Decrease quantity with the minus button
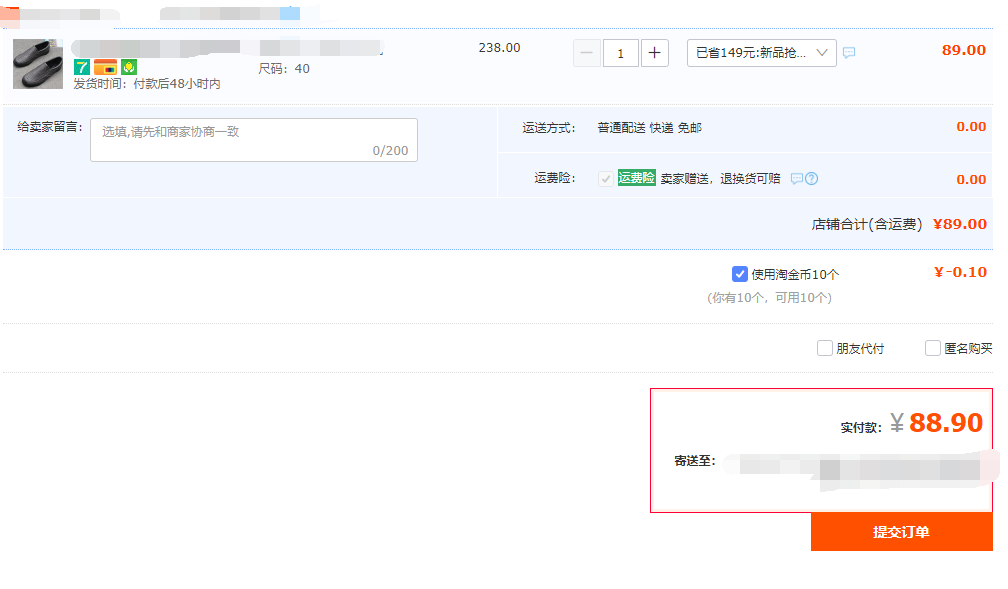 pos(587,53)
